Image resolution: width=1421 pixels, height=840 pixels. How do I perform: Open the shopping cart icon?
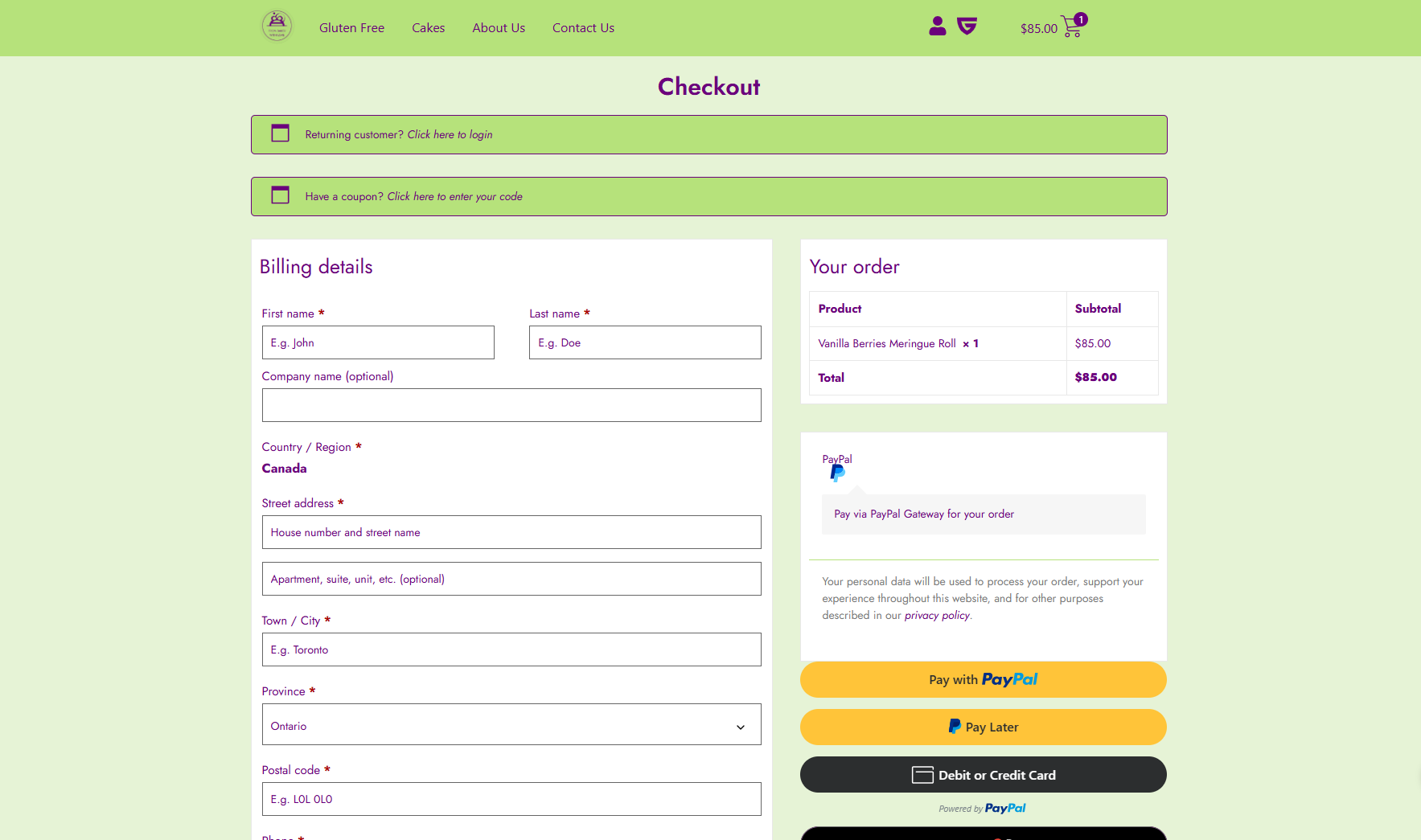[x=1072, y=27]
